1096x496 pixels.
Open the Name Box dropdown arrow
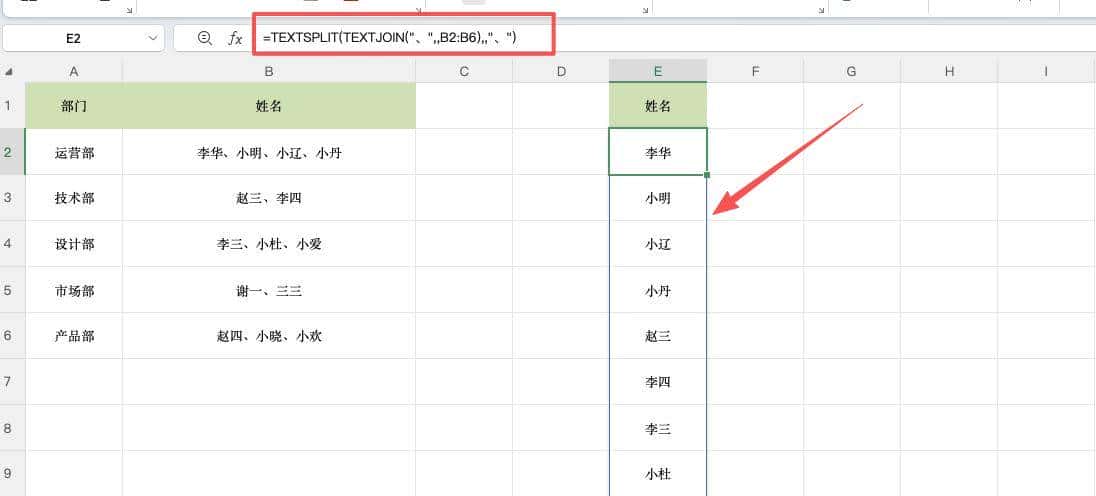(x=153, y=39)
